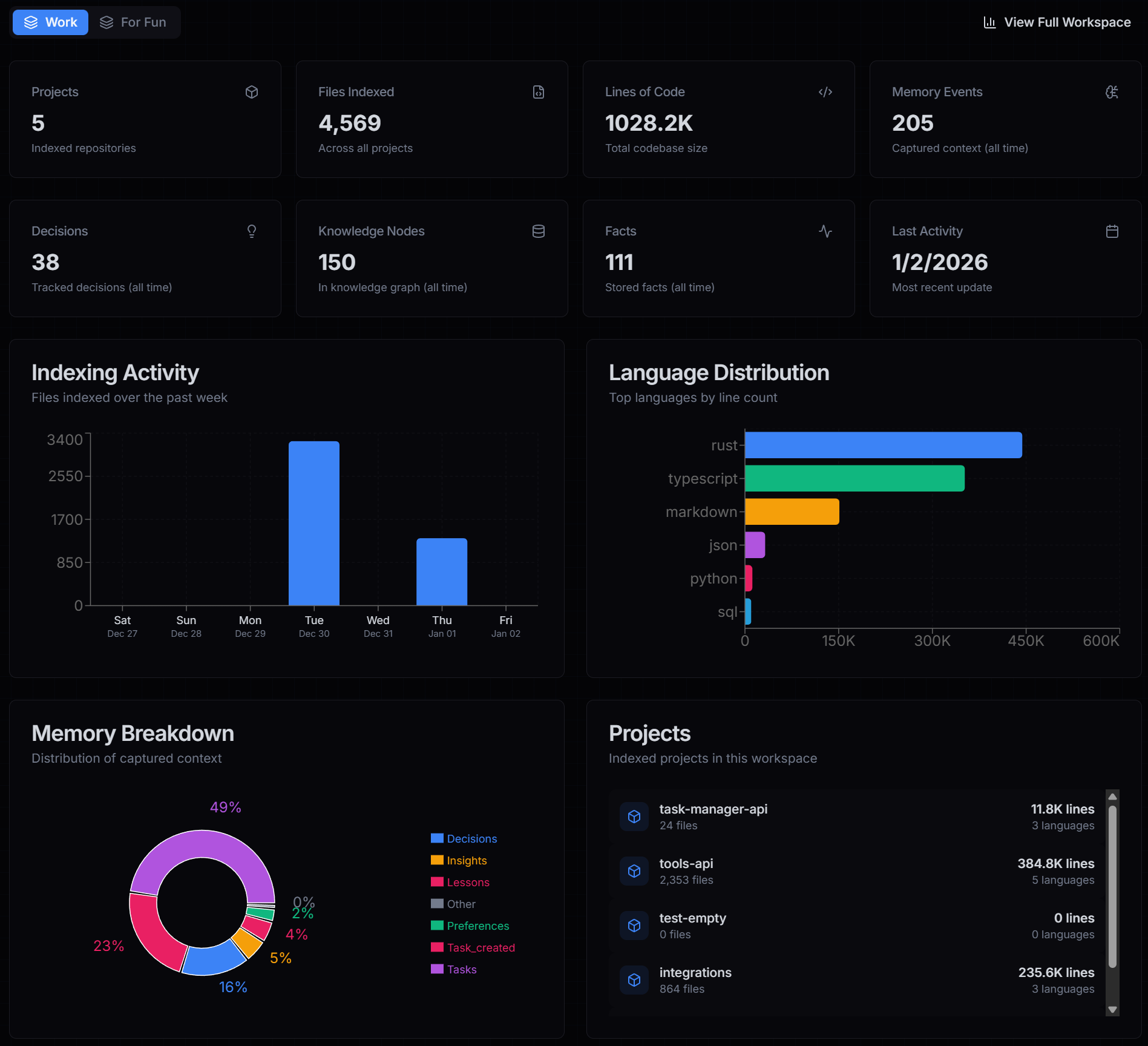Click the Knowledge Nodes database icon

tap(539, 231)
